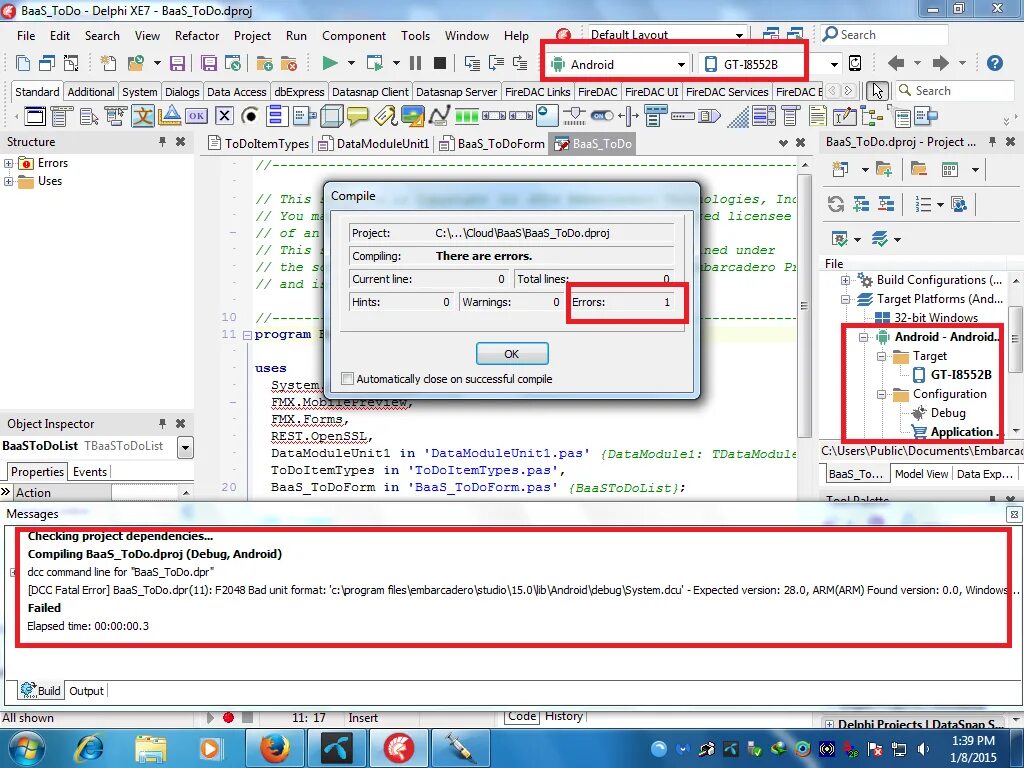Open Firefox from the Windows taskbar
The height and width of the screenshot is (768, 1024).
click(x=275, y=748)
